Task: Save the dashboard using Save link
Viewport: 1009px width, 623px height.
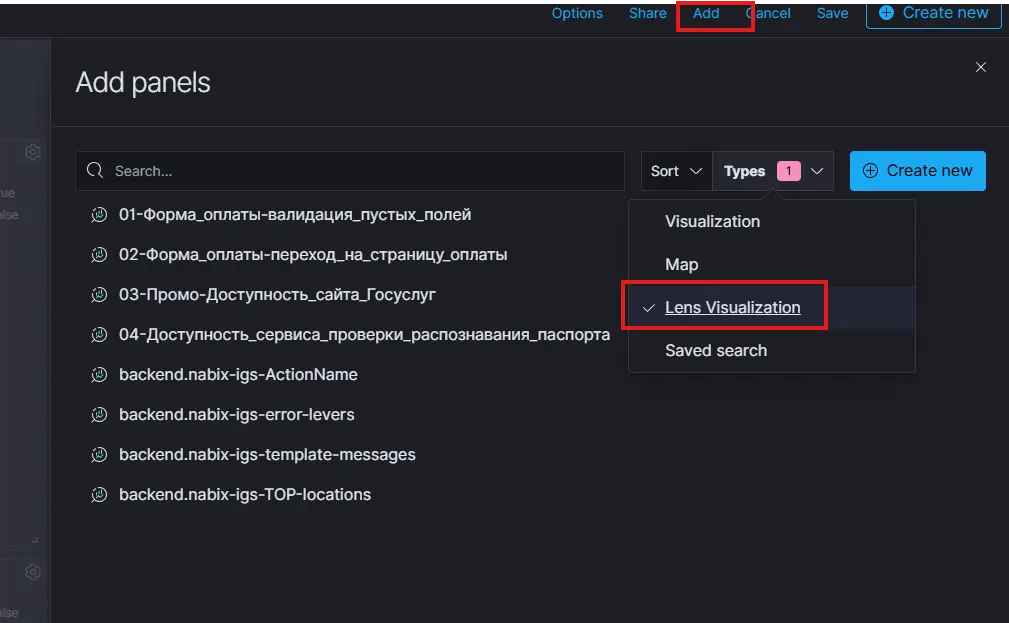Action: click(832, 13)
